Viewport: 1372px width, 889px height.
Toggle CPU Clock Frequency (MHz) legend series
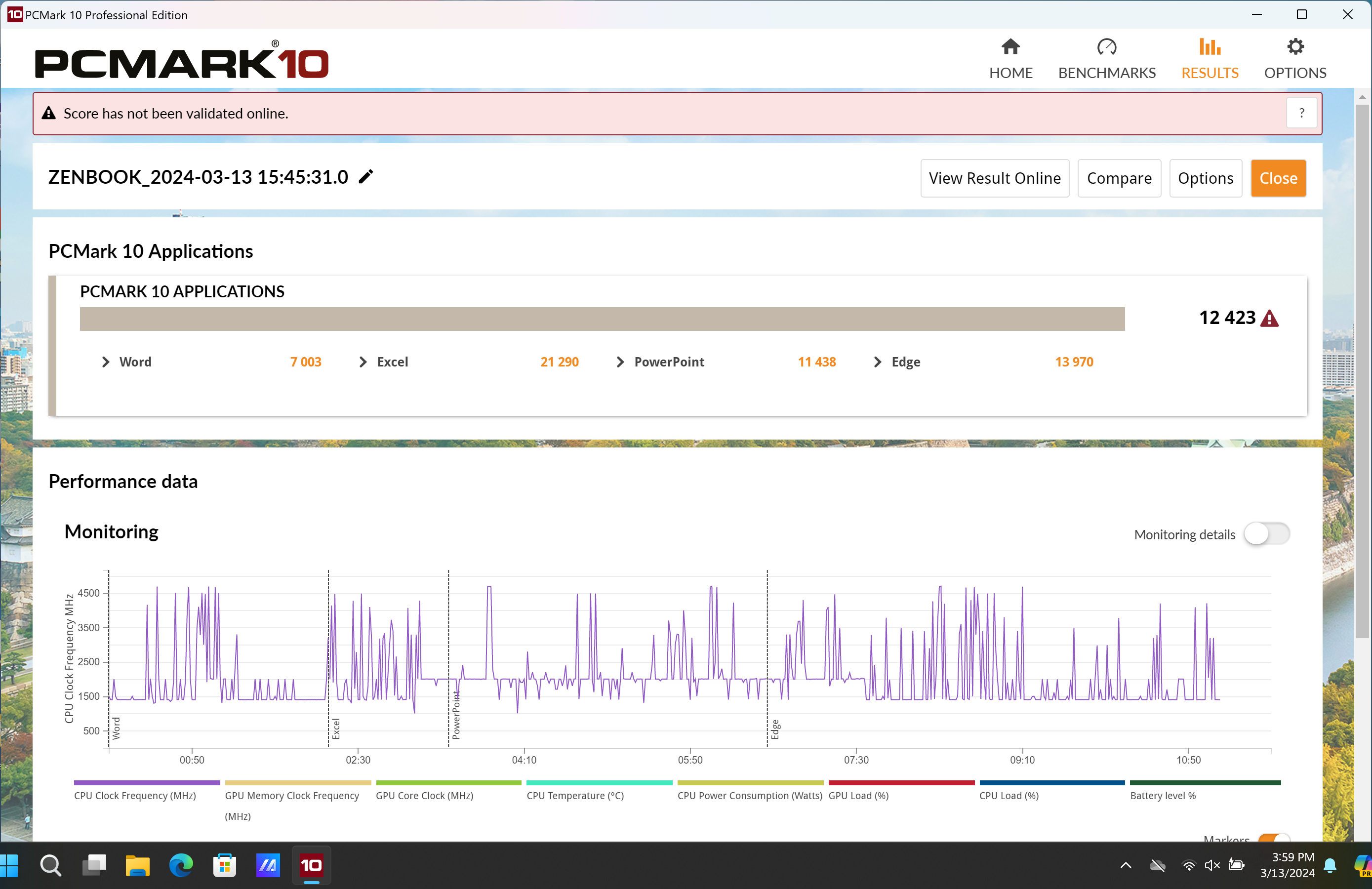click(146, 790)
